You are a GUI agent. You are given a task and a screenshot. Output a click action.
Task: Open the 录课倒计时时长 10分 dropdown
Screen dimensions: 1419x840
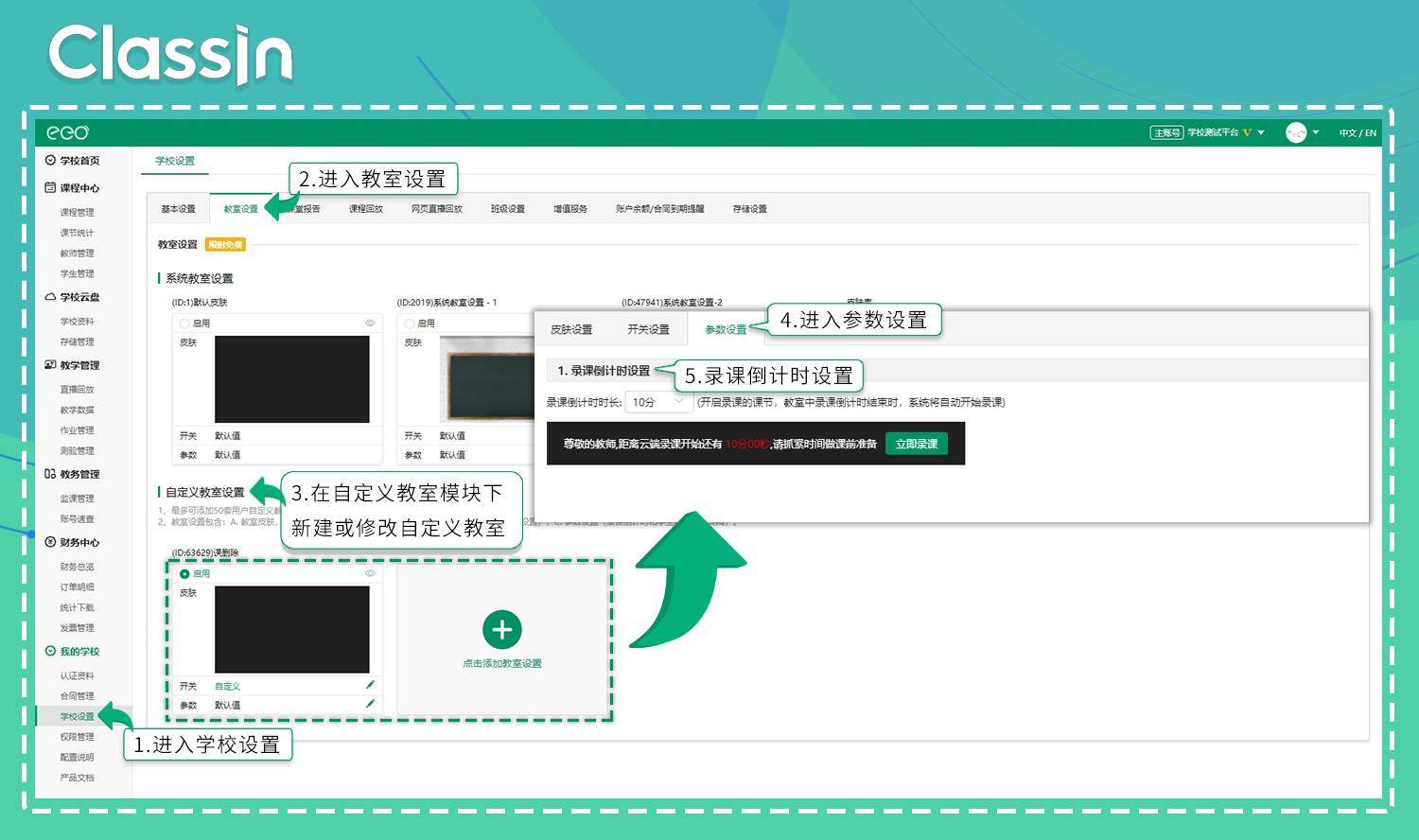tap(658, 402)
